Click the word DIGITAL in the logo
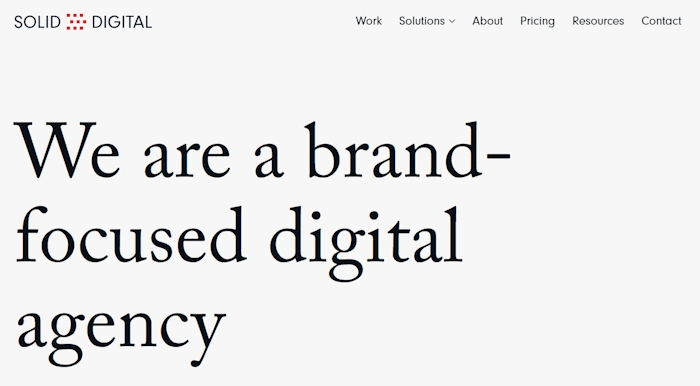The width and height of the screenshot is (700, 386). click(121, 22)
